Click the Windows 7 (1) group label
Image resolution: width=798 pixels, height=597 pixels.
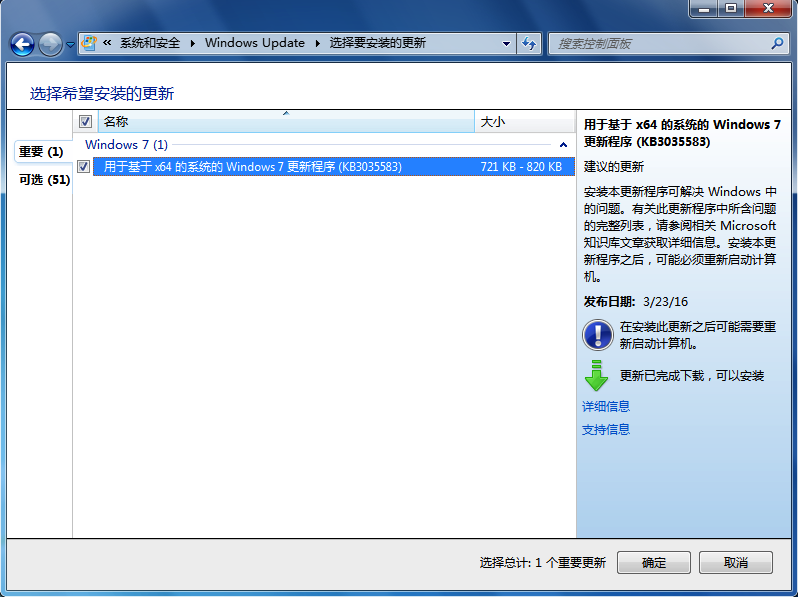tap(126, 145)
